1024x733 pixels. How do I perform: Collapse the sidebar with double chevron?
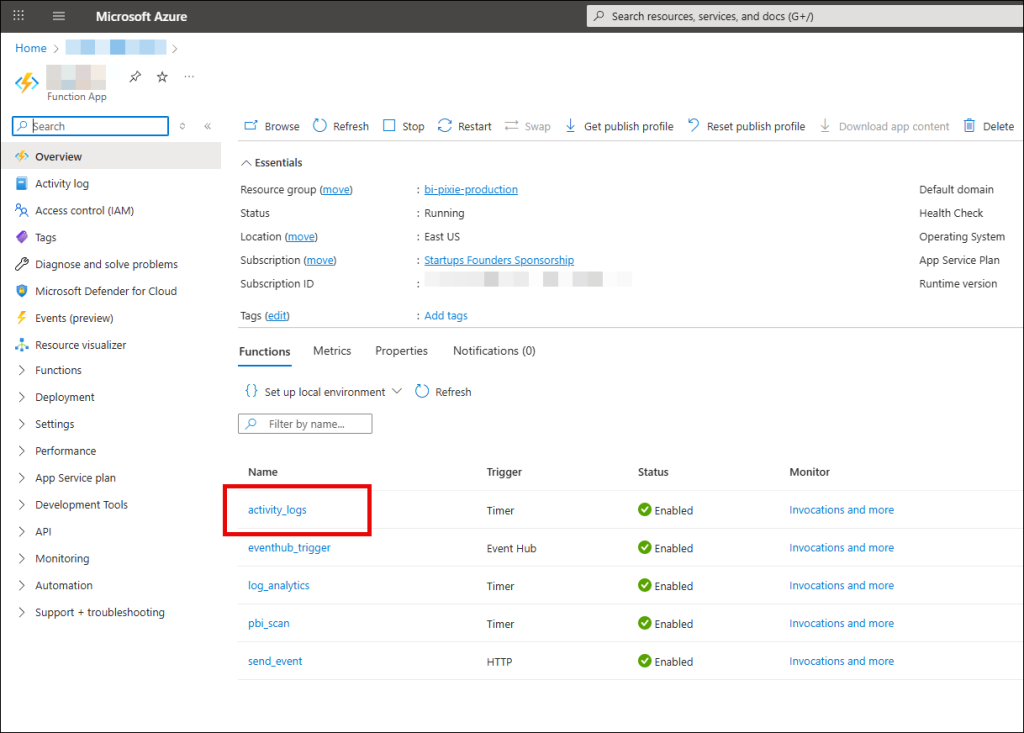coord(207,127)
